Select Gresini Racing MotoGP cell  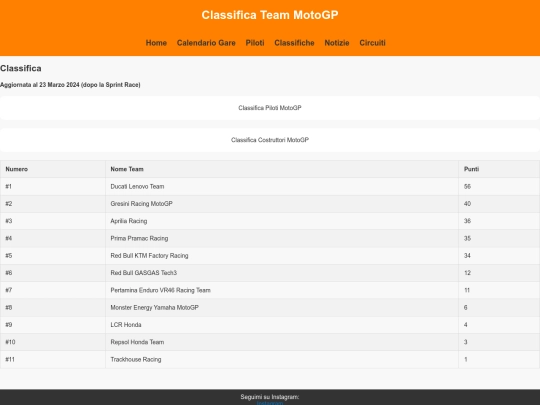pyautogui.click(x=282, y=204)
